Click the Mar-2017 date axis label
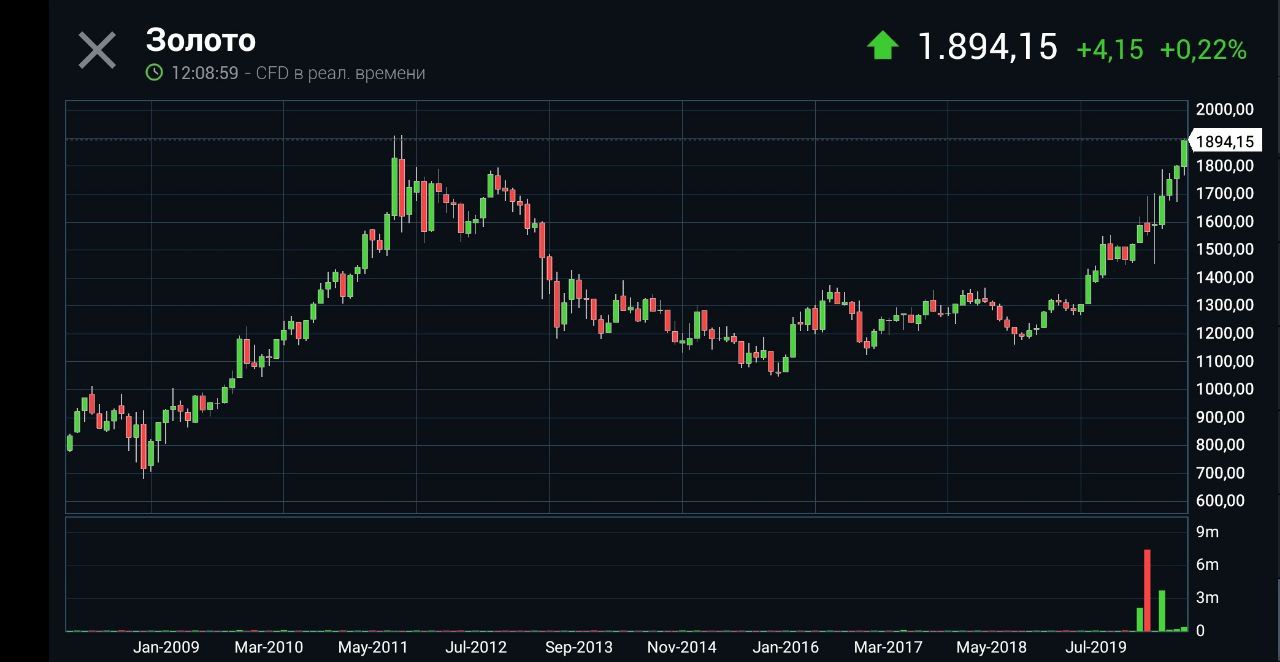1280x662 pixels. tap(888, 647)
